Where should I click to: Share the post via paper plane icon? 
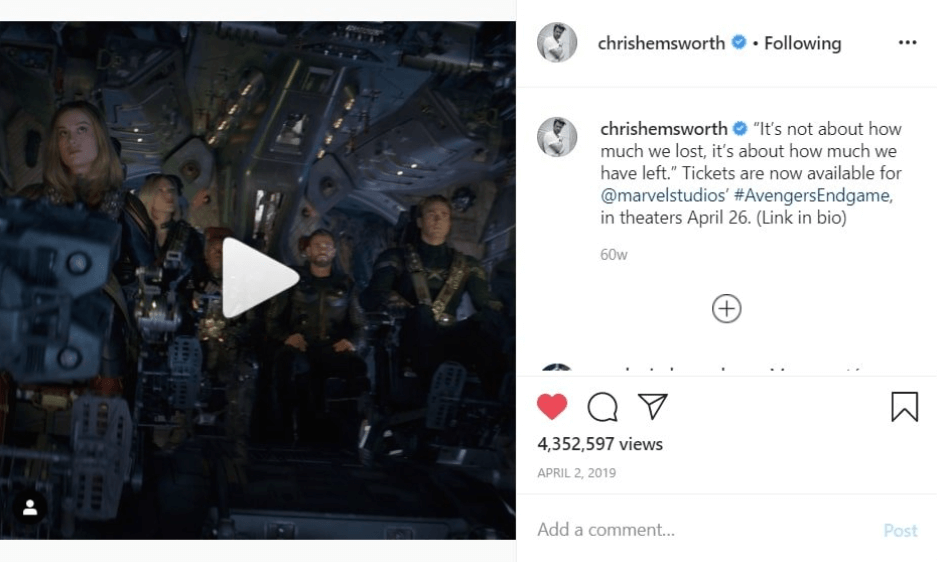[653, 406]
